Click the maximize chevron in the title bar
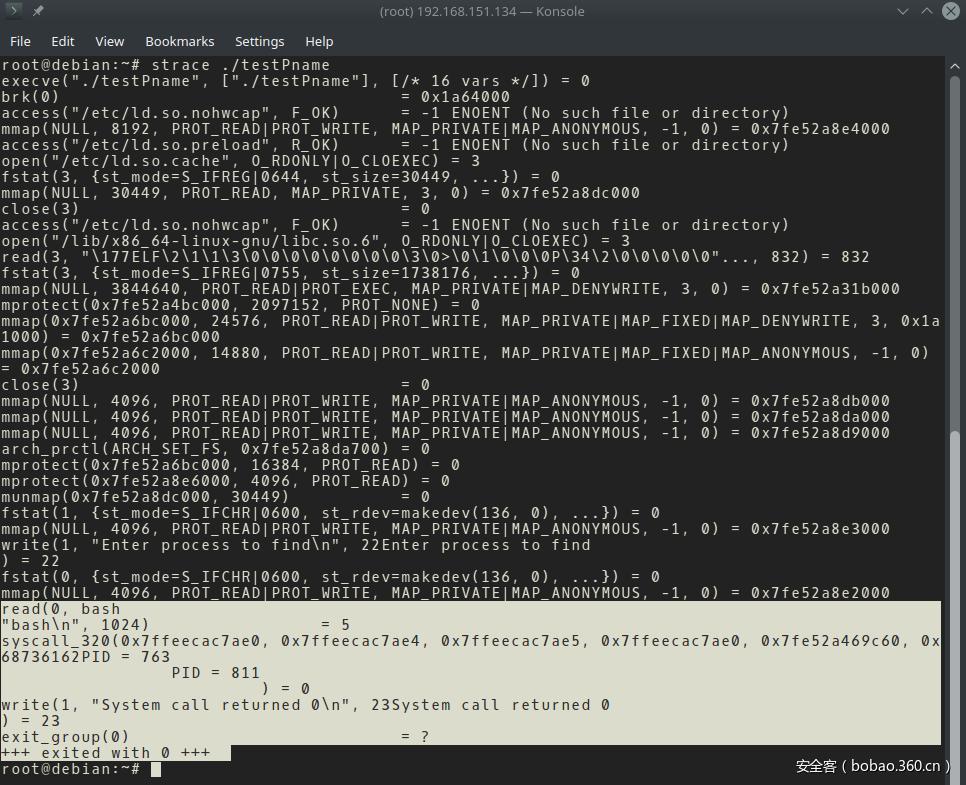The height and width of the screenshot is (785, 966). tap(926, 11)
